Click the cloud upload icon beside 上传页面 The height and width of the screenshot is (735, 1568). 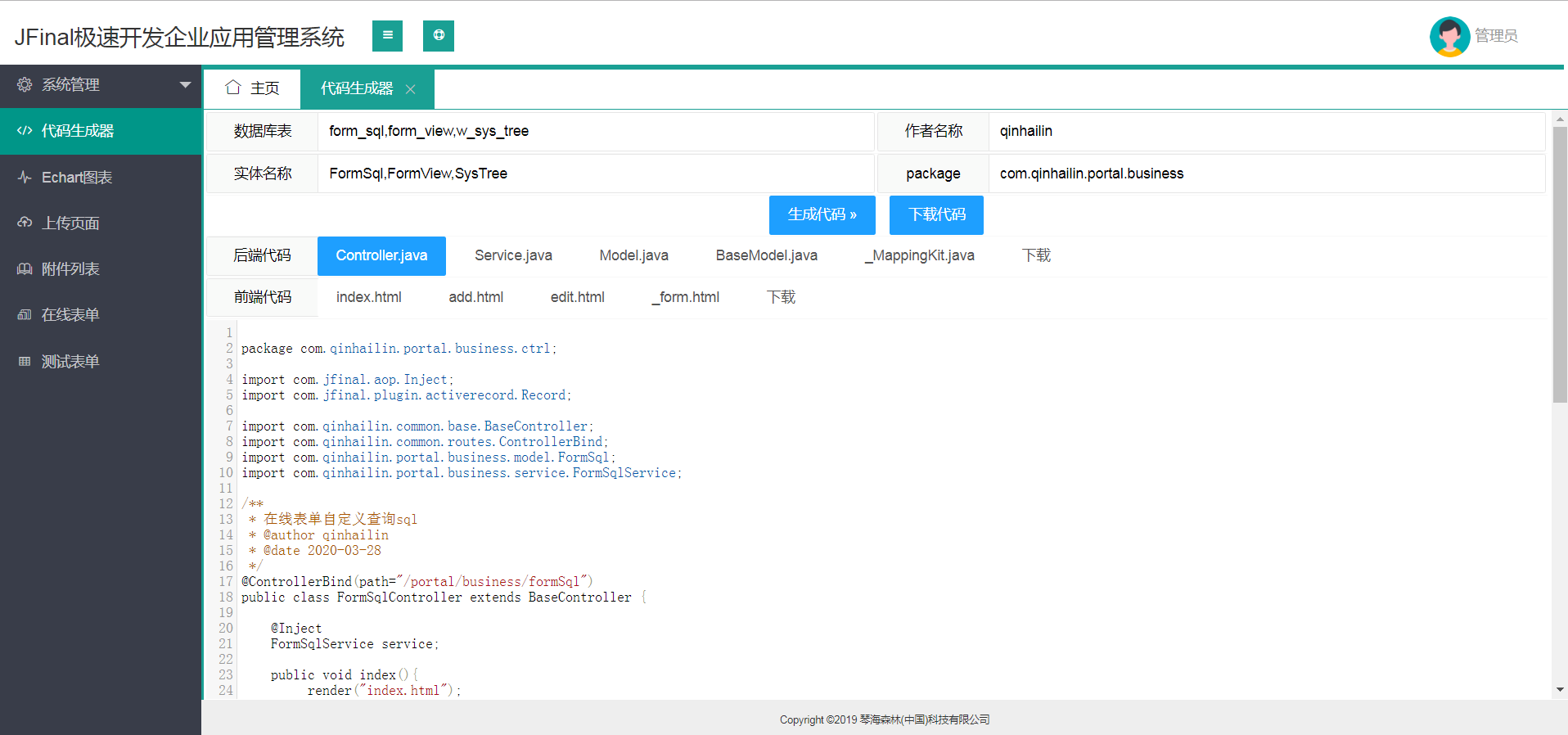tap(25, 223)
